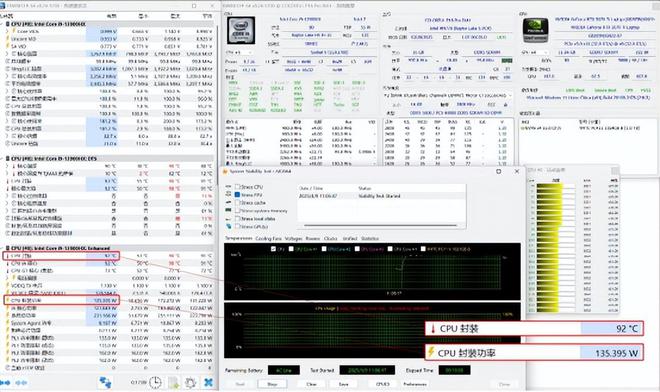Click the faded arrows icon in sensors toolbar
660x392 pixels.
click(21, 382)
